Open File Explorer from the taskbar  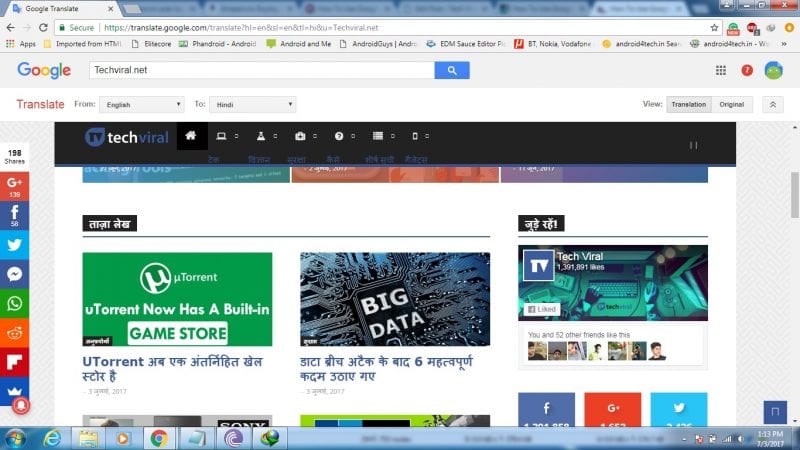(x=88, y=438)
